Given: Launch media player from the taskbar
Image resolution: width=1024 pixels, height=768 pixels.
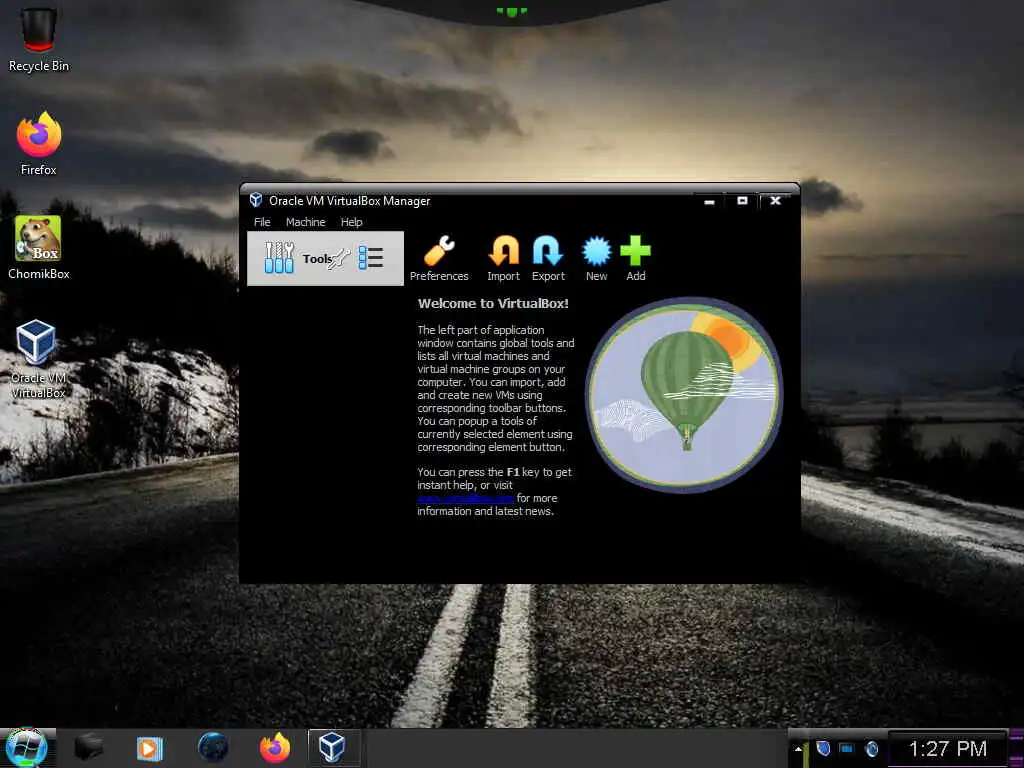Looking at the screenshot, I should pyautogui.click(x=150, y=748).
